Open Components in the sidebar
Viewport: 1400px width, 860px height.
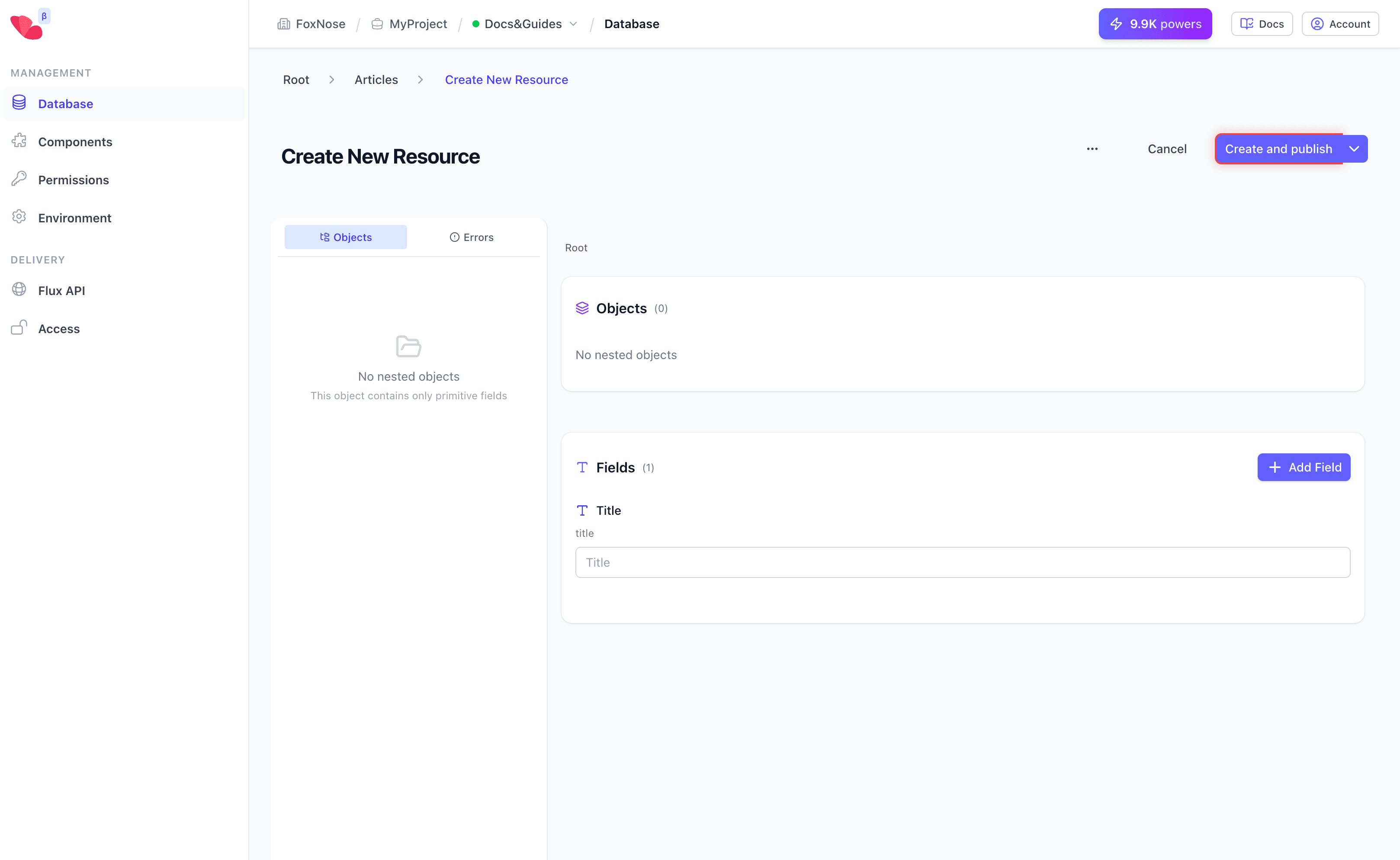coord(124,141)
